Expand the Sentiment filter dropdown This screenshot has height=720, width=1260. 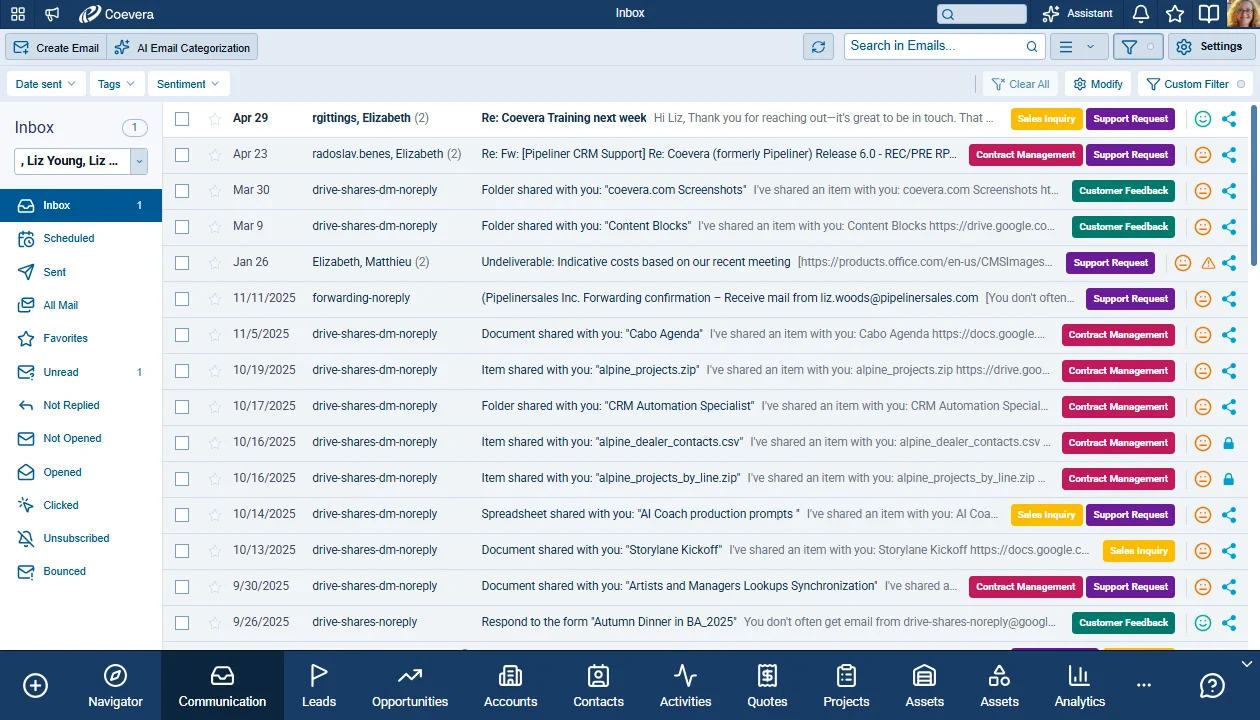tap(189, 84)
